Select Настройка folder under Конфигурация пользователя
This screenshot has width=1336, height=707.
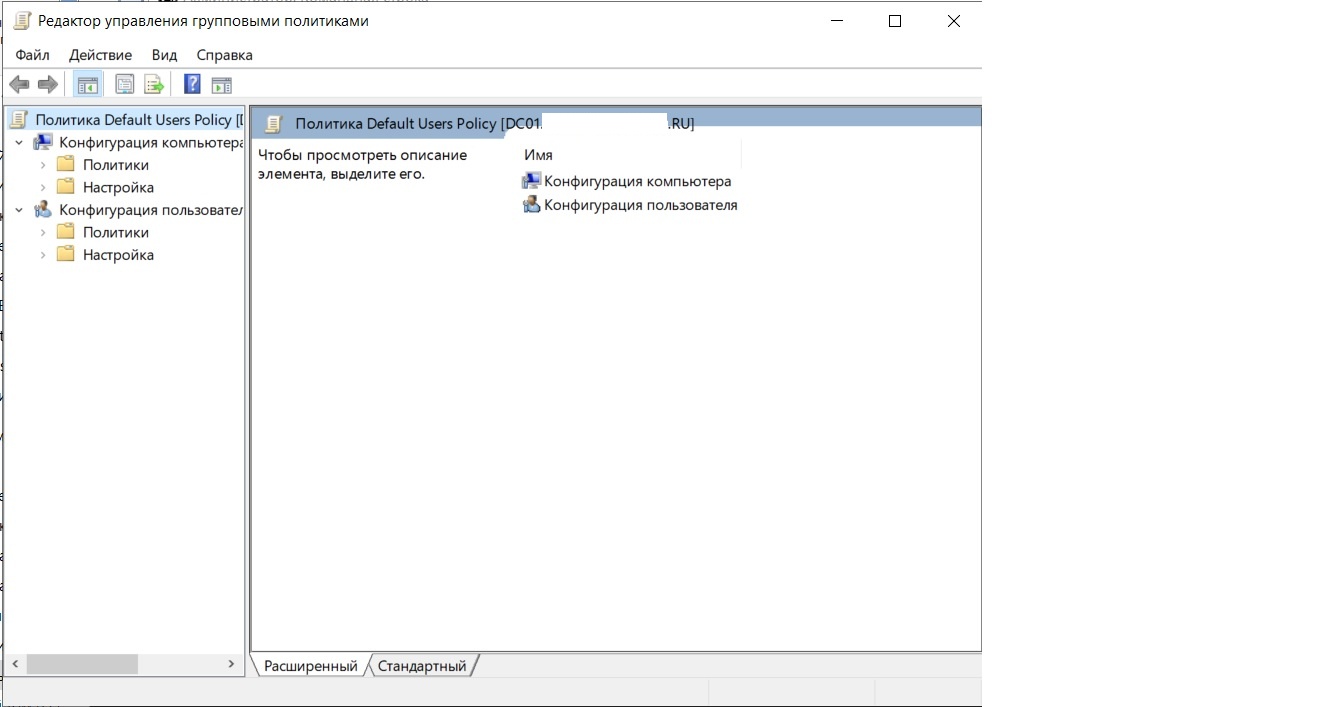pos(106,255)
